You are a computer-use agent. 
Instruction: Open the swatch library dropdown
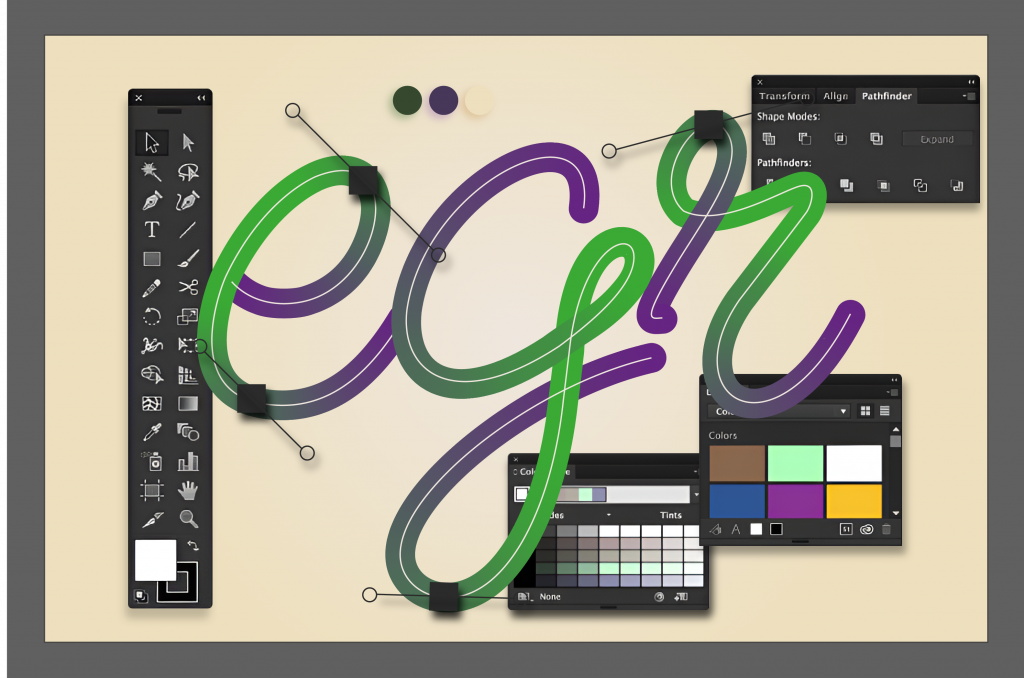(843, 411)
